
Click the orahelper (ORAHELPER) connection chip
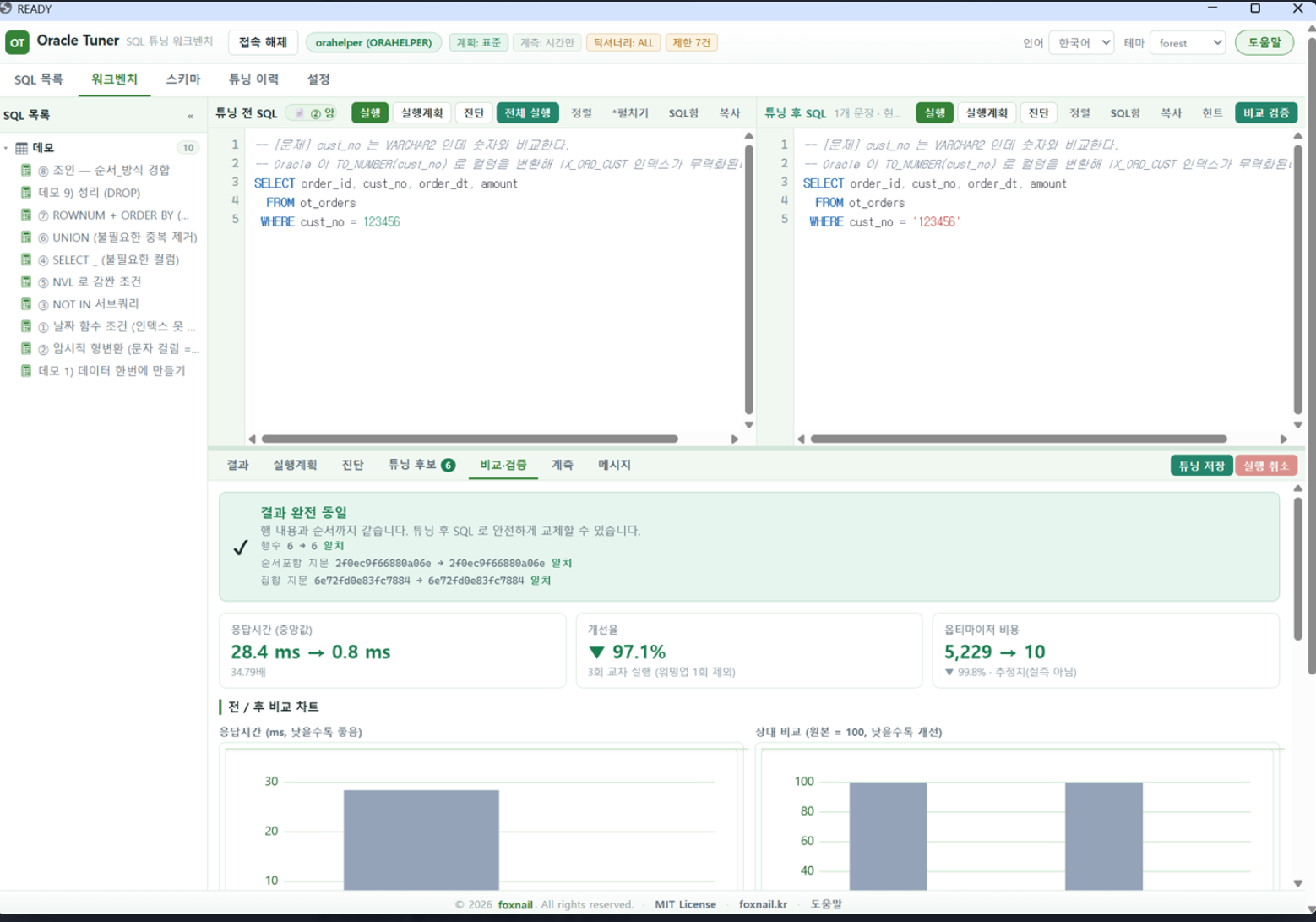point(373,42)
